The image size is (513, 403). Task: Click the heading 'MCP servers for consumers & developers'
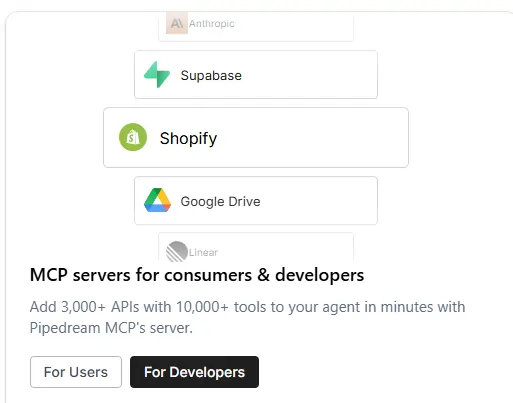[x=197, y=275]
